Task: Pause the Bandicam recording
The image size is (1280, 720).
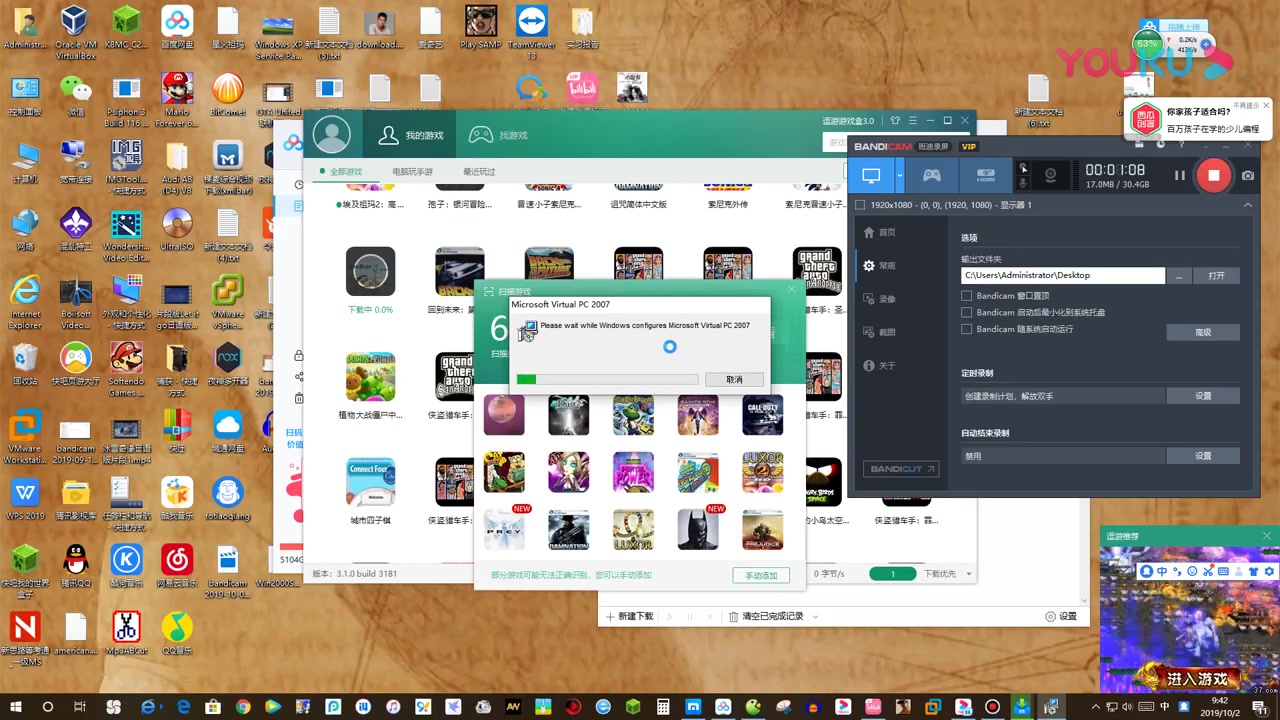Action: (1179, 175)
